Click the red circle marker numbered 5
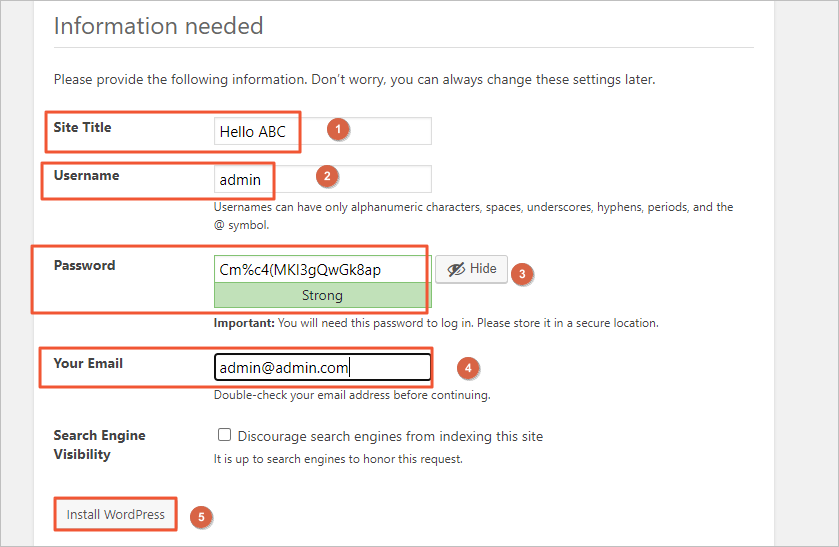Viewport: 839px width, 547px height. (x=201, y=517)
